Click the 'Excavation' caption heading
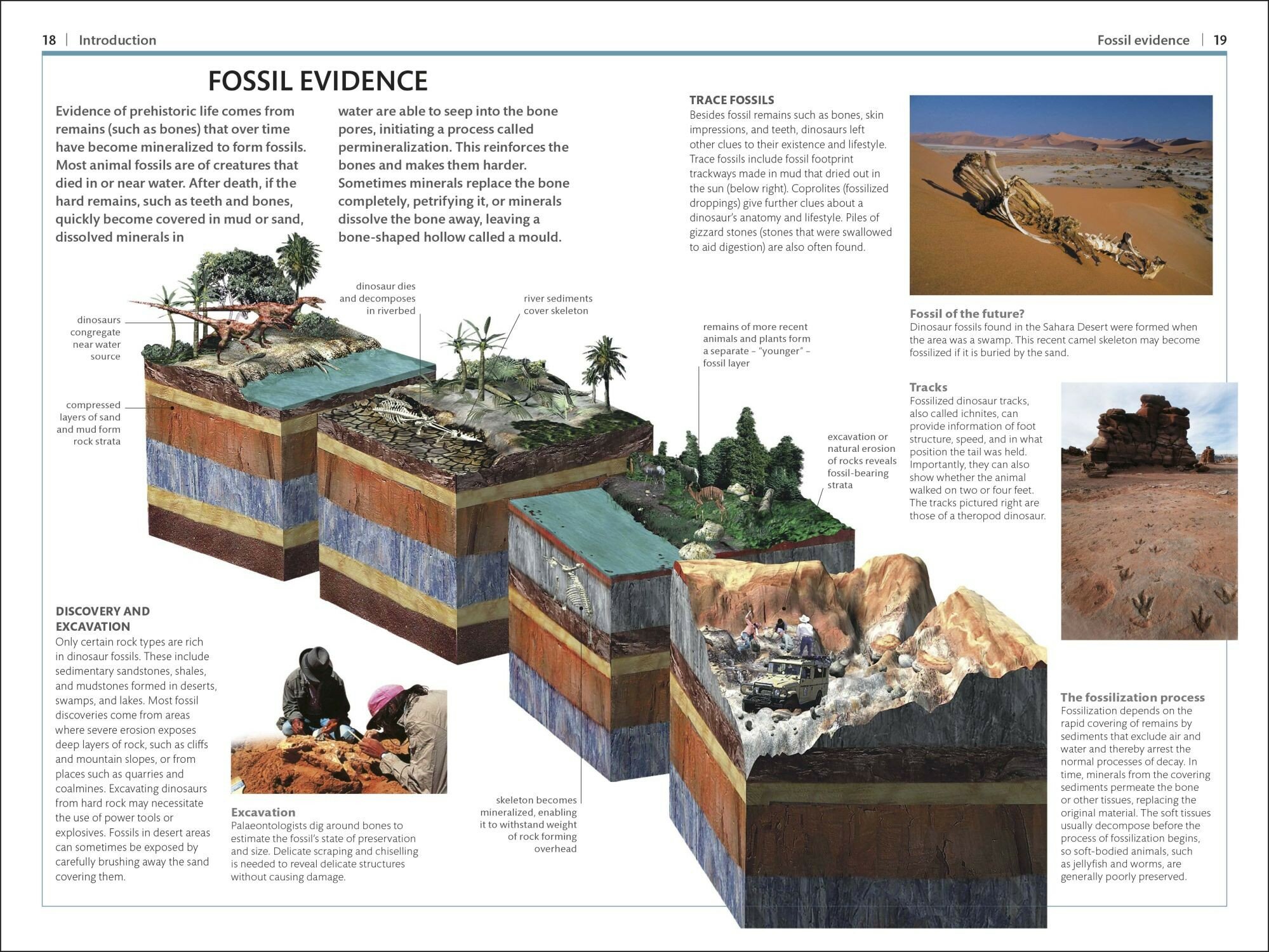The width and height of the screenshot is (1269, 952). tap(263, 812)
